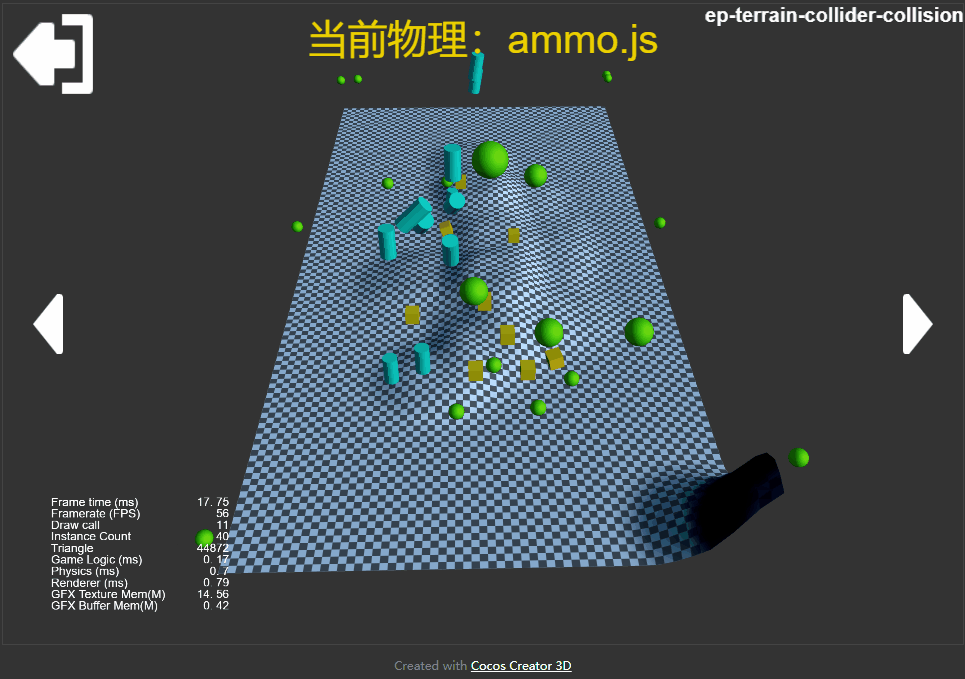
Task: Click the tilted cyan cylinder lying on the terrain
Action: click(414, 215)
